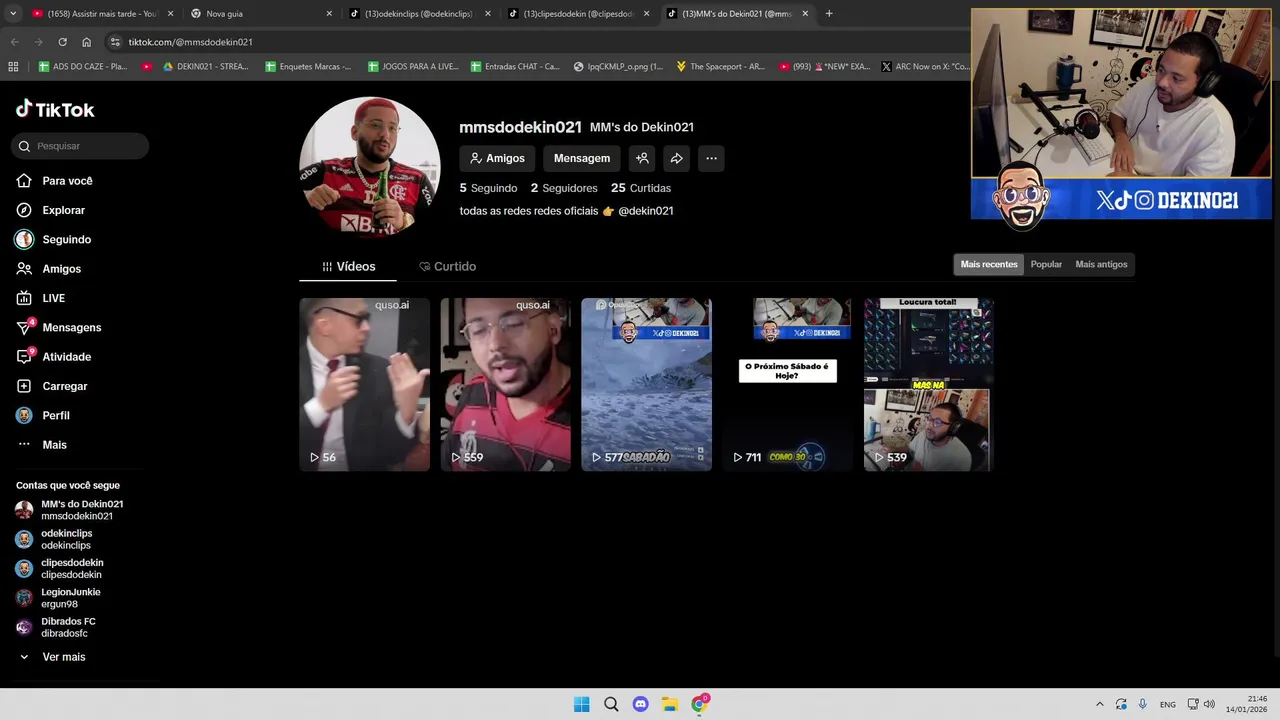Click the Pesquisar search field
Image resolution: width=1280 pixels, height=720 pixels.
[x=80, y=146]
